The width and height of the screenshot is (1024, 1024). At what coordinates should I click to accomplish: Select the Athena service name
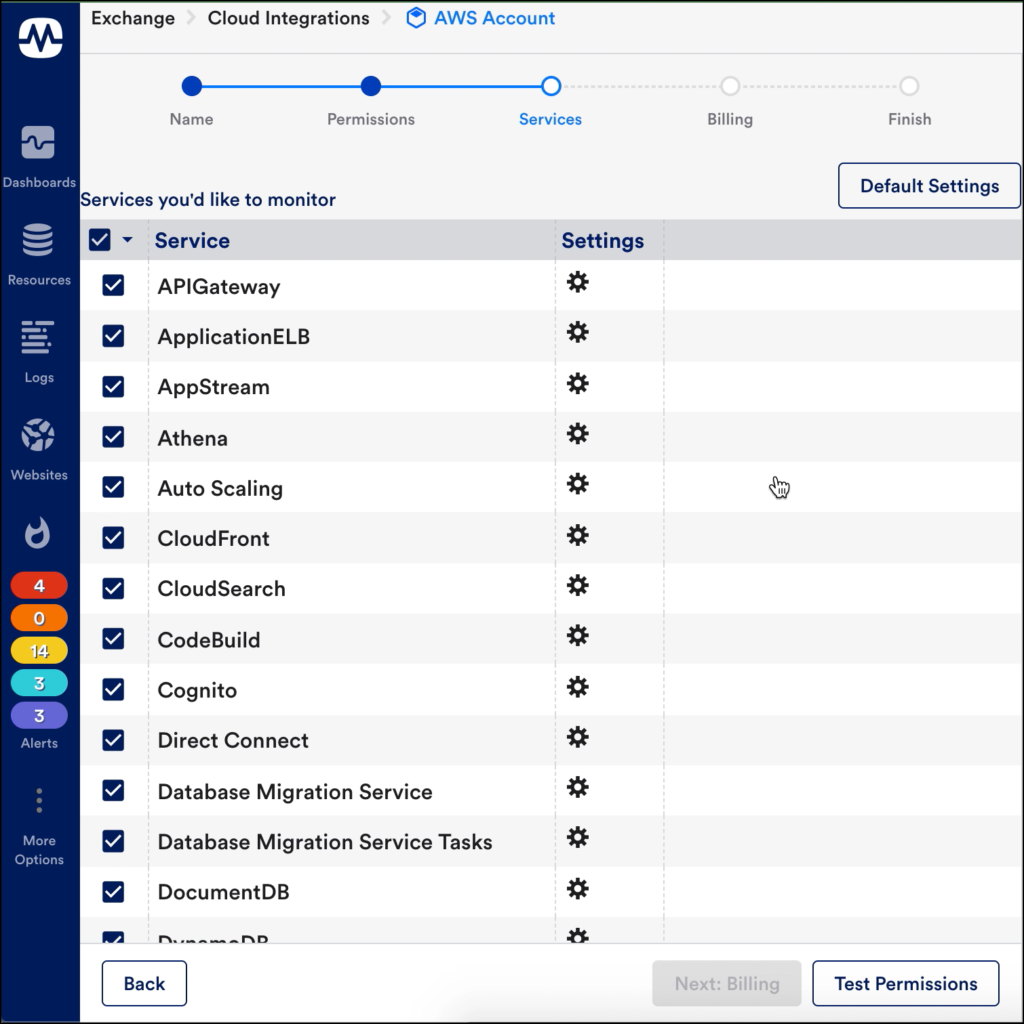click(193, 438)
